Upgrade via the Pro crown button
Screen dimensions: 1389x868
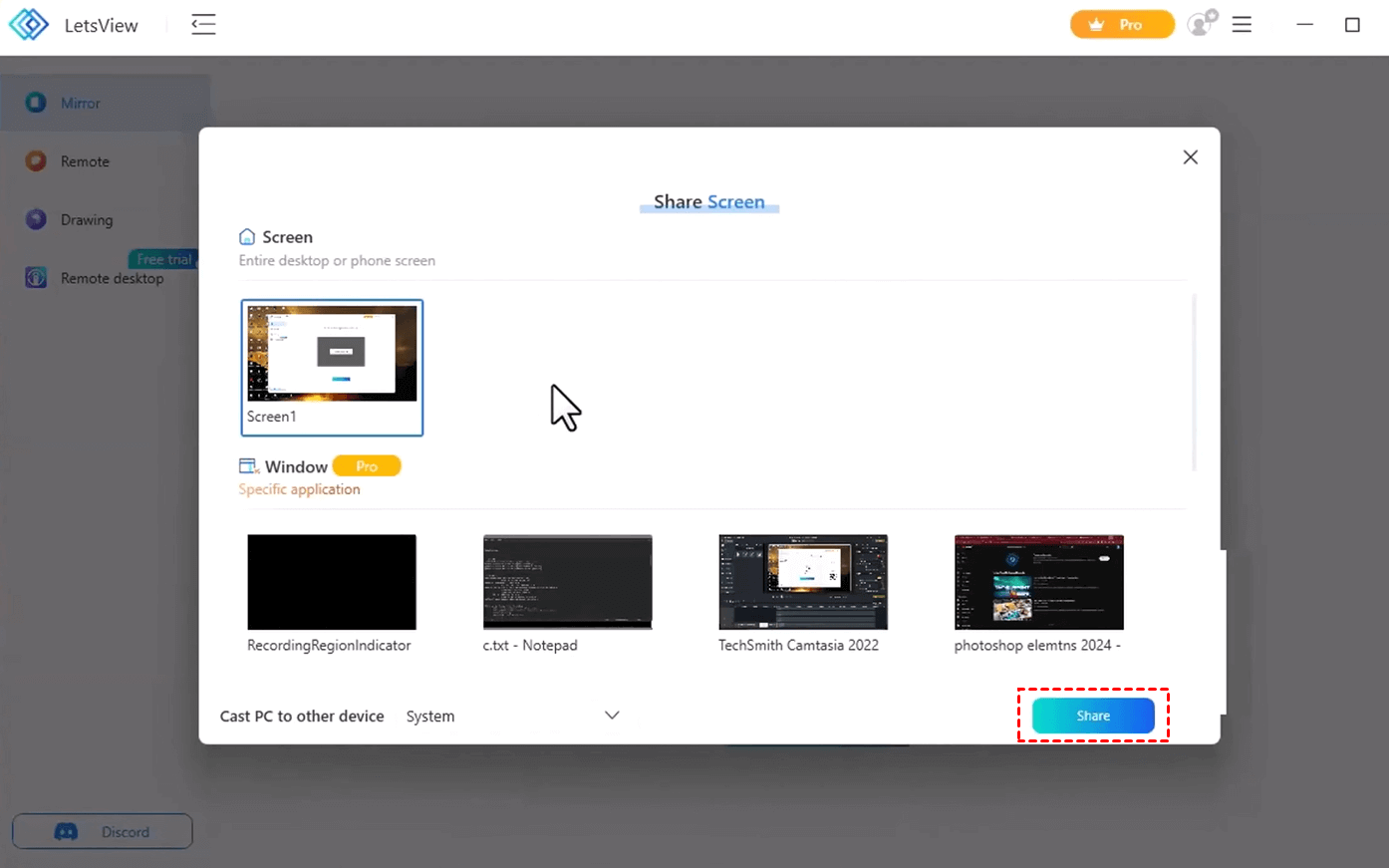pyautogui.click(x=1122, y=25)
